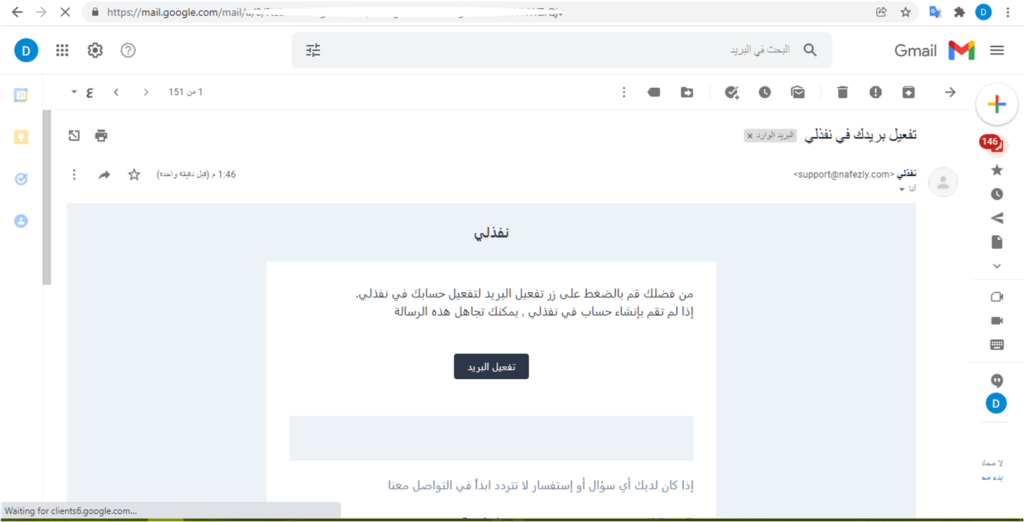Screen dimensions: 1024x522
Task: Open the Google Keep side panel icon
Action: (x=21, y=137)
